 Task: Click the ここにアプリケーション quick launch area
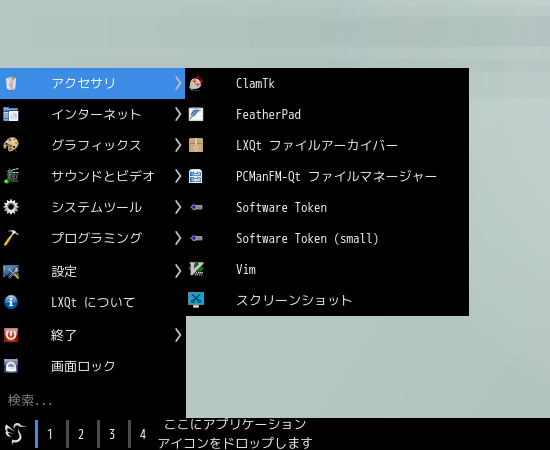tap(235, 434)
